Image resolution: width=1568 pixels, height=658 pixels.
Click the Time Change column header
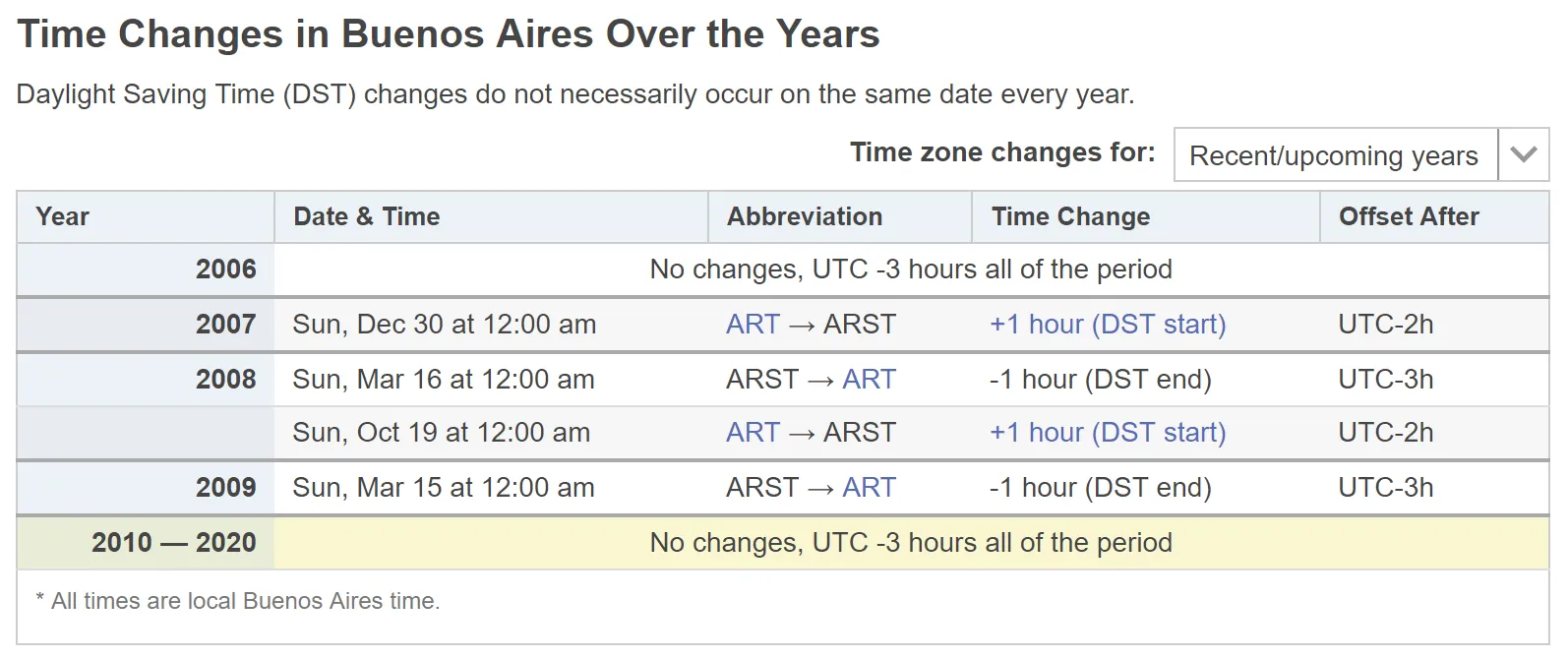point(1146,217)
